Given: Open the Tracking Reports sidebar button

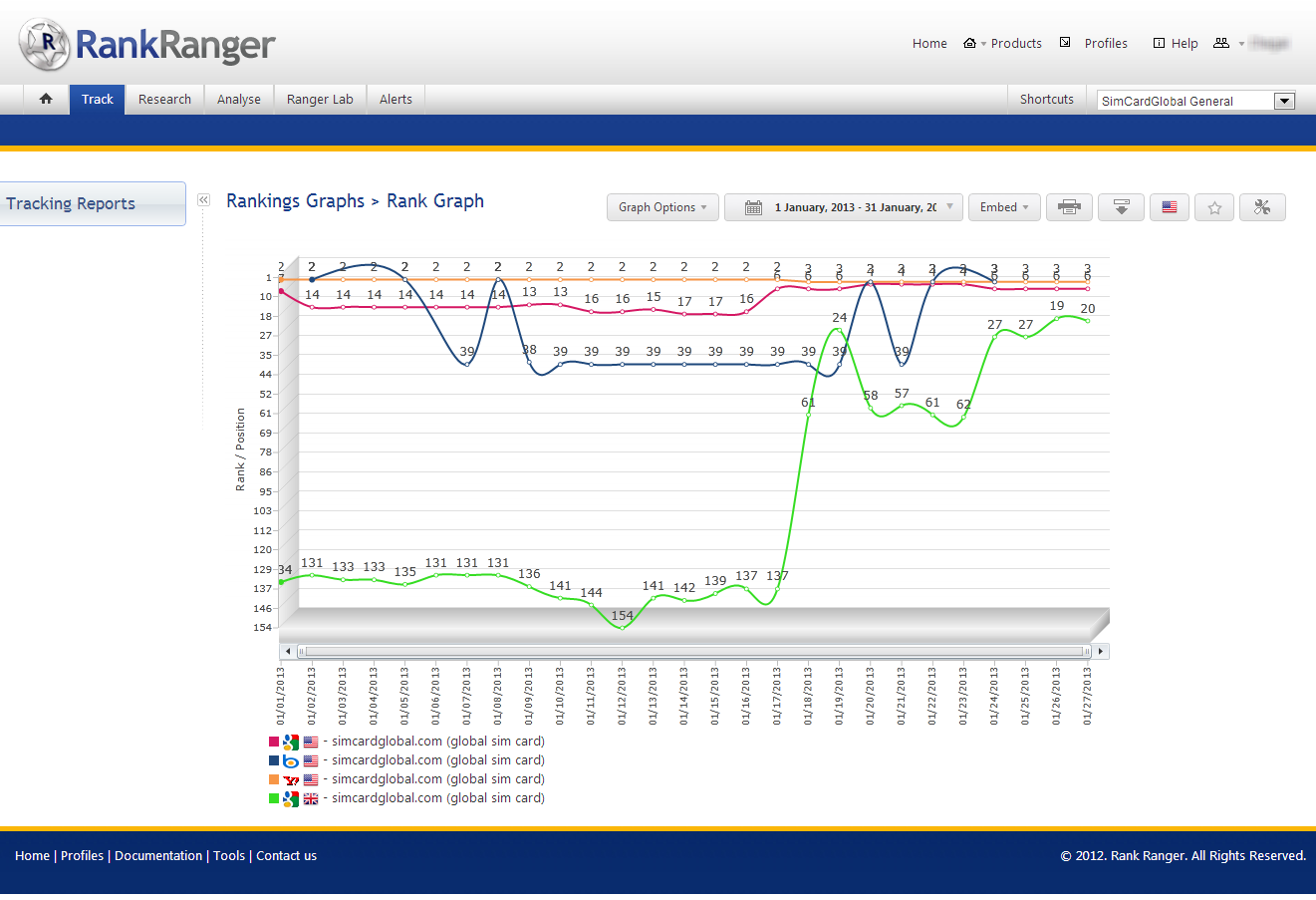Looking at the screenshot, I should click(93, 203).
